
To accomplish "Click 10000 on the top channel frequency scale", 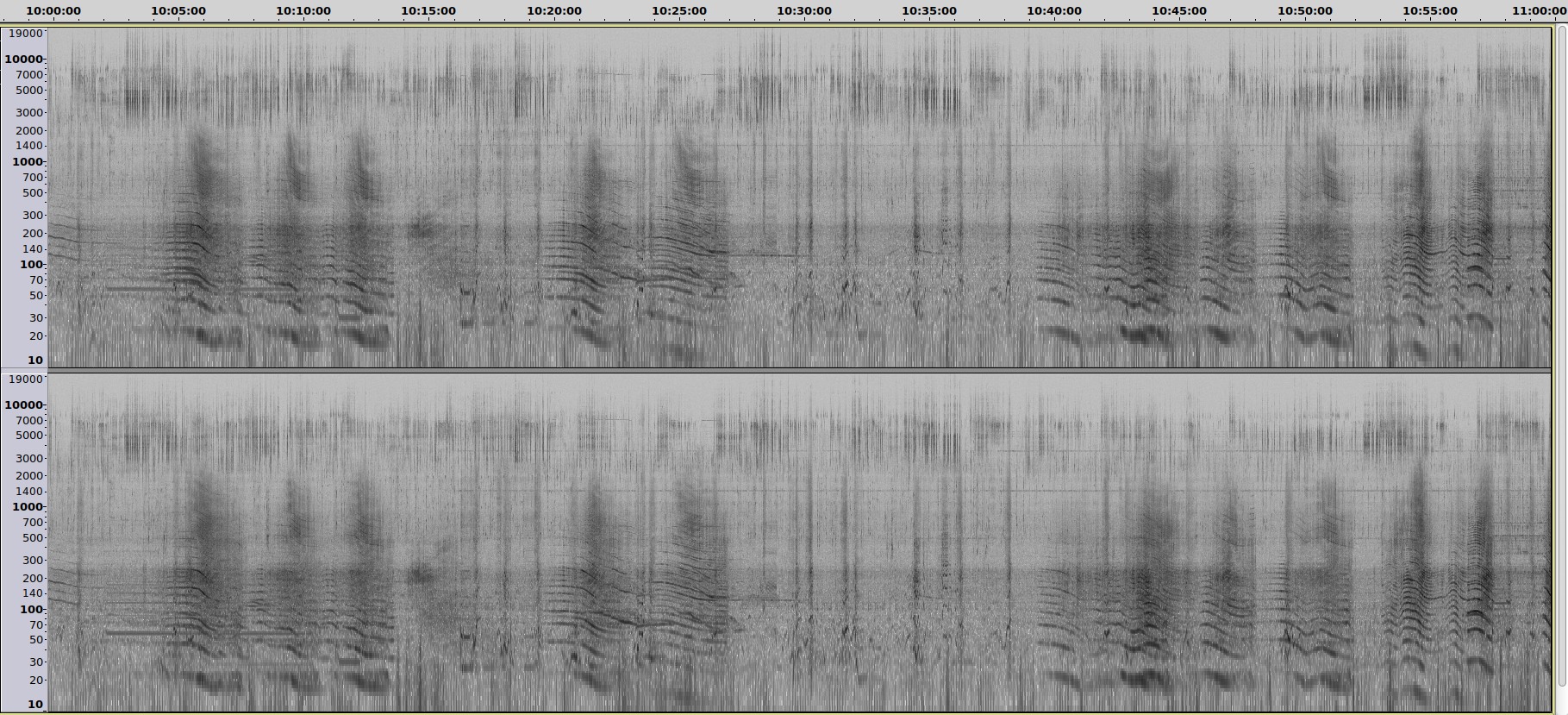I will click(x=23, y=60).
